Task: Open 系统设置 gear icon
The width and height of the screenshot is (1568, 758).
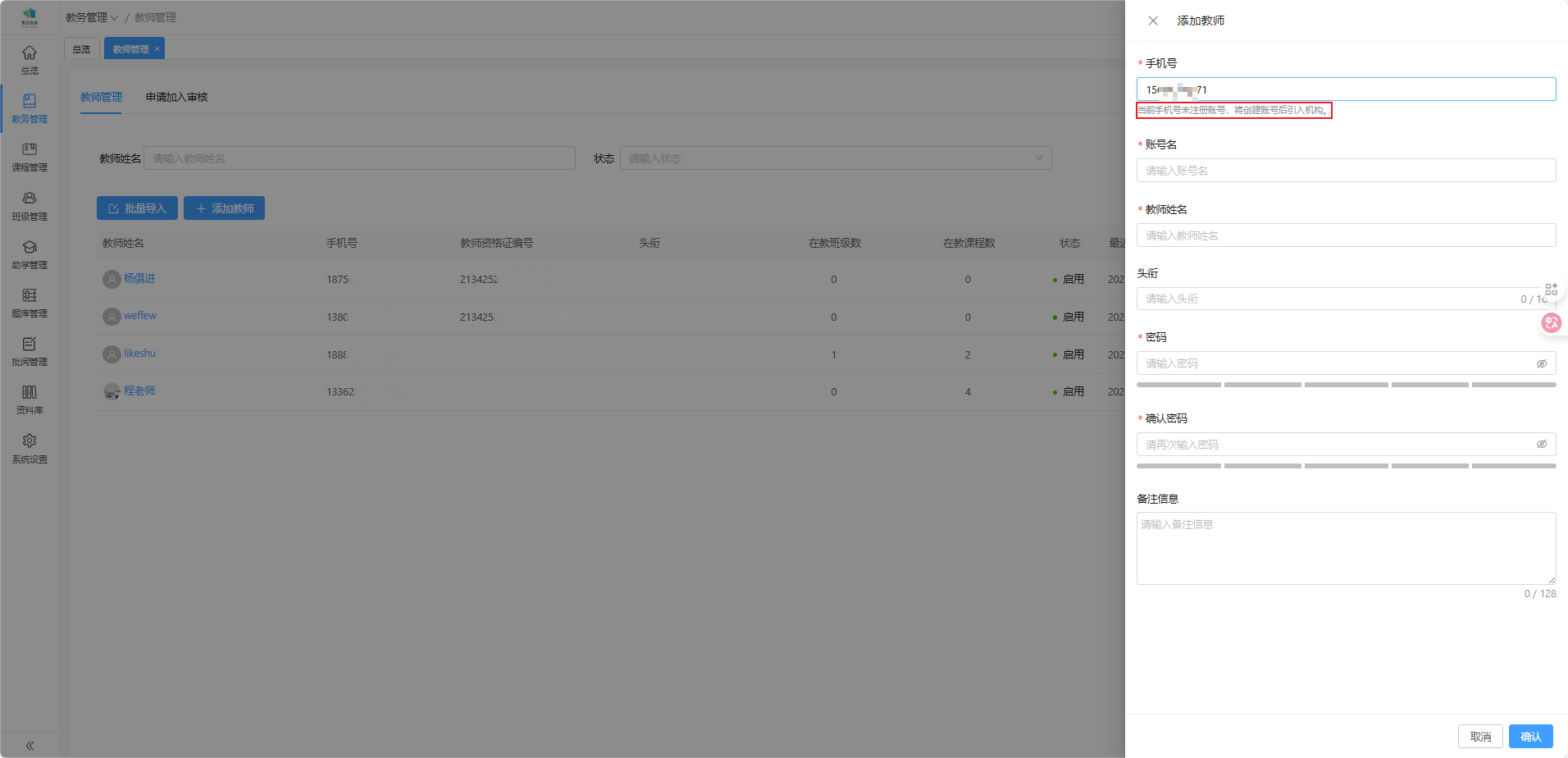Action: pyautogui.click(x=30, y=441)
